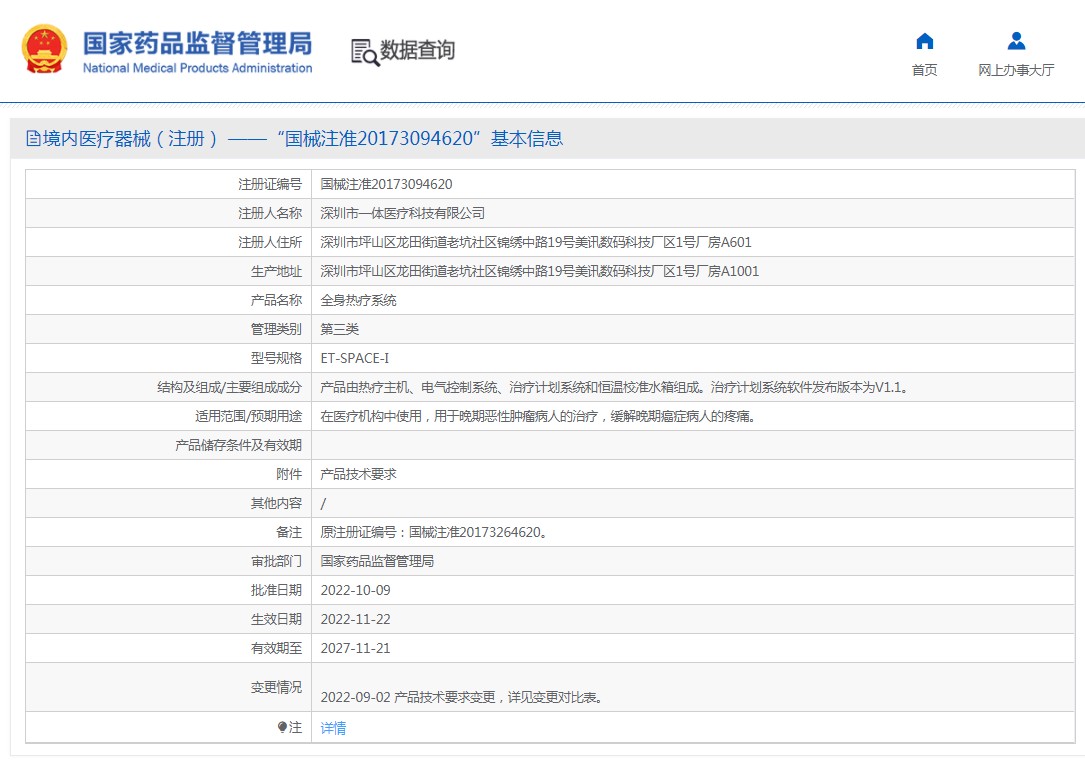
Task: Click the national emblem logo
Action: (x=44, y=49)
